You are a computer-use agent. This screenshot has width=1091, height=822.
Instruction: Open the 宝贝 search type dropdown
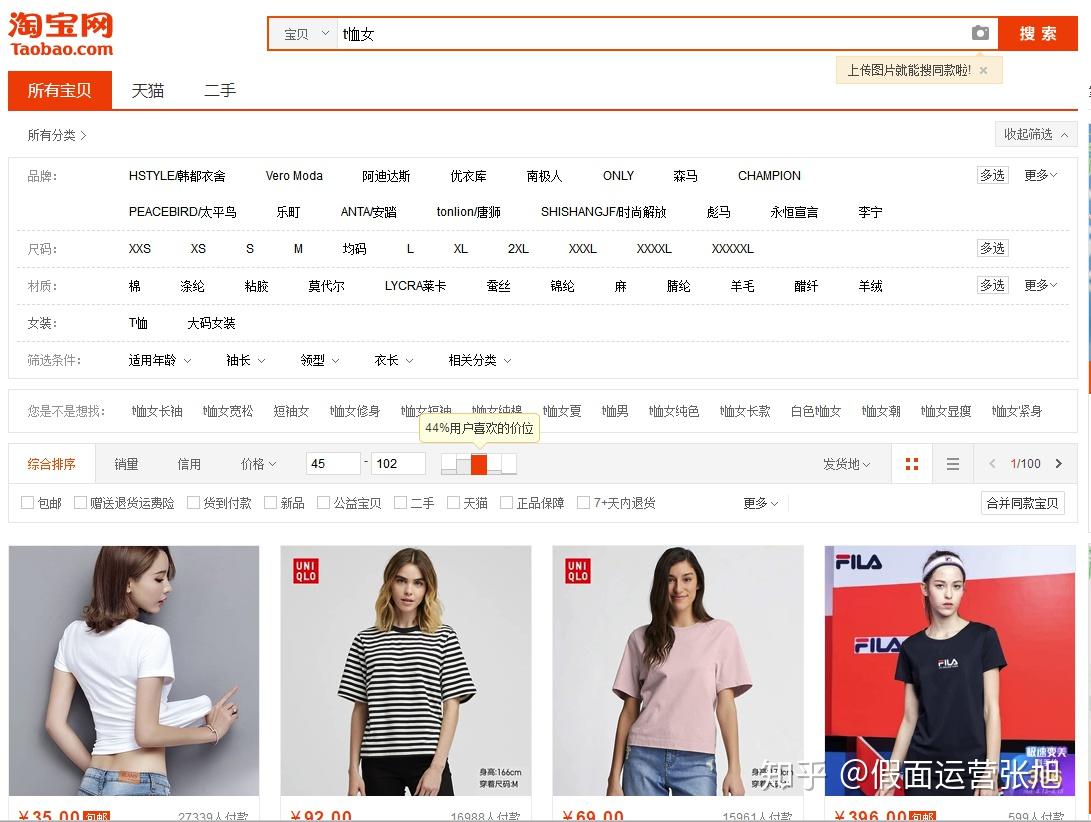[x=305, y=34]
